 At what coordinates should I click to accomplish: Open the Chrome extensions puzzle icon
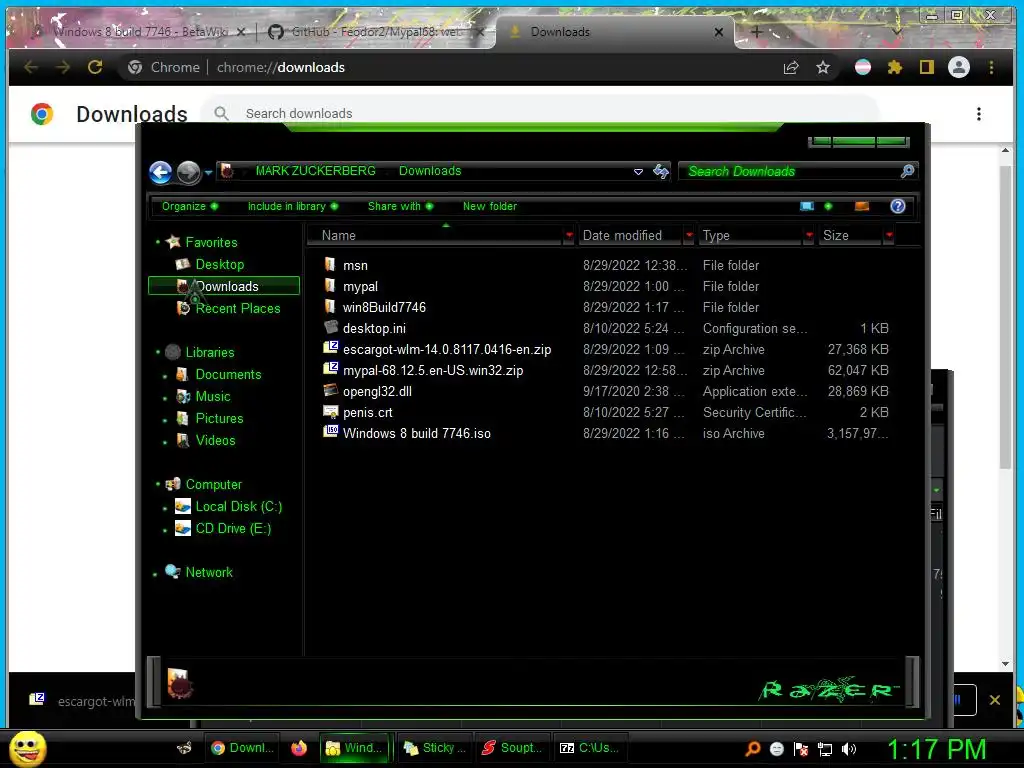point(895,67)
